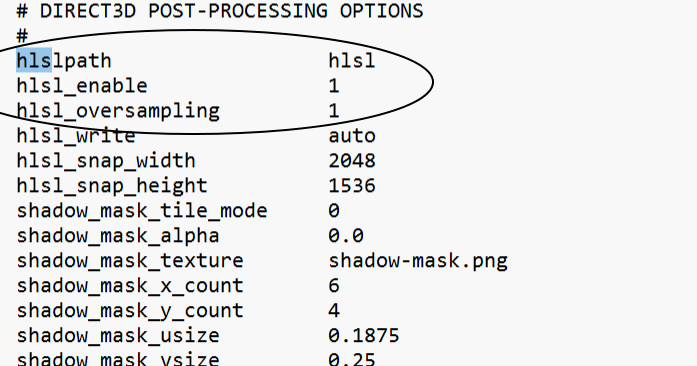Image resolution: width=697 pixels, height=366 pixels.
Task: Click the hlsl_oversampling value 1
Action: (x=334, y=111)
